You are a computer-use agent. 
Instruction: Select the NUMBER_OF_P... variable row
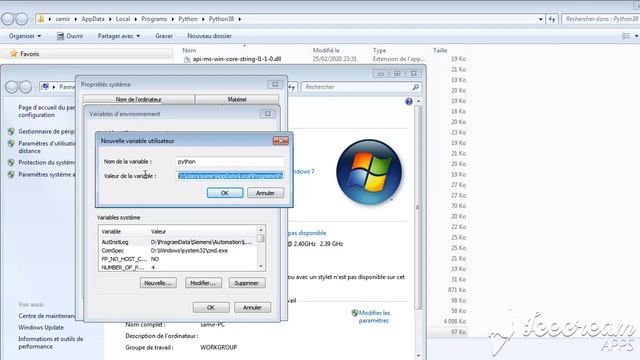(x=178, y=267)
